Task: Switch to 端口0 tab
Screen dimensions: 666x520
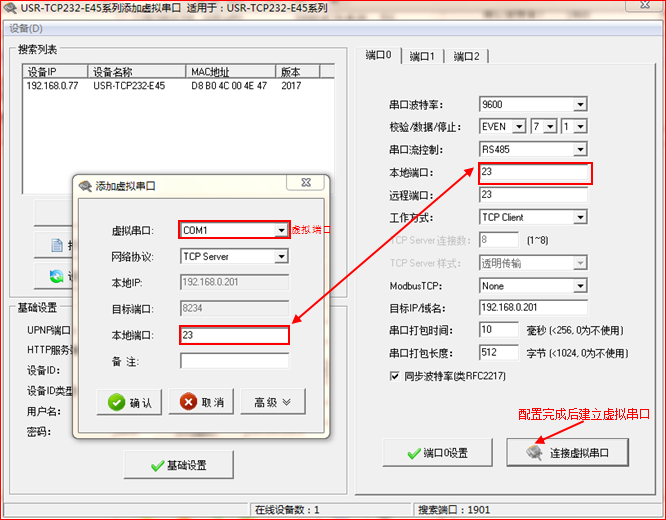Action: click(378, 55)
